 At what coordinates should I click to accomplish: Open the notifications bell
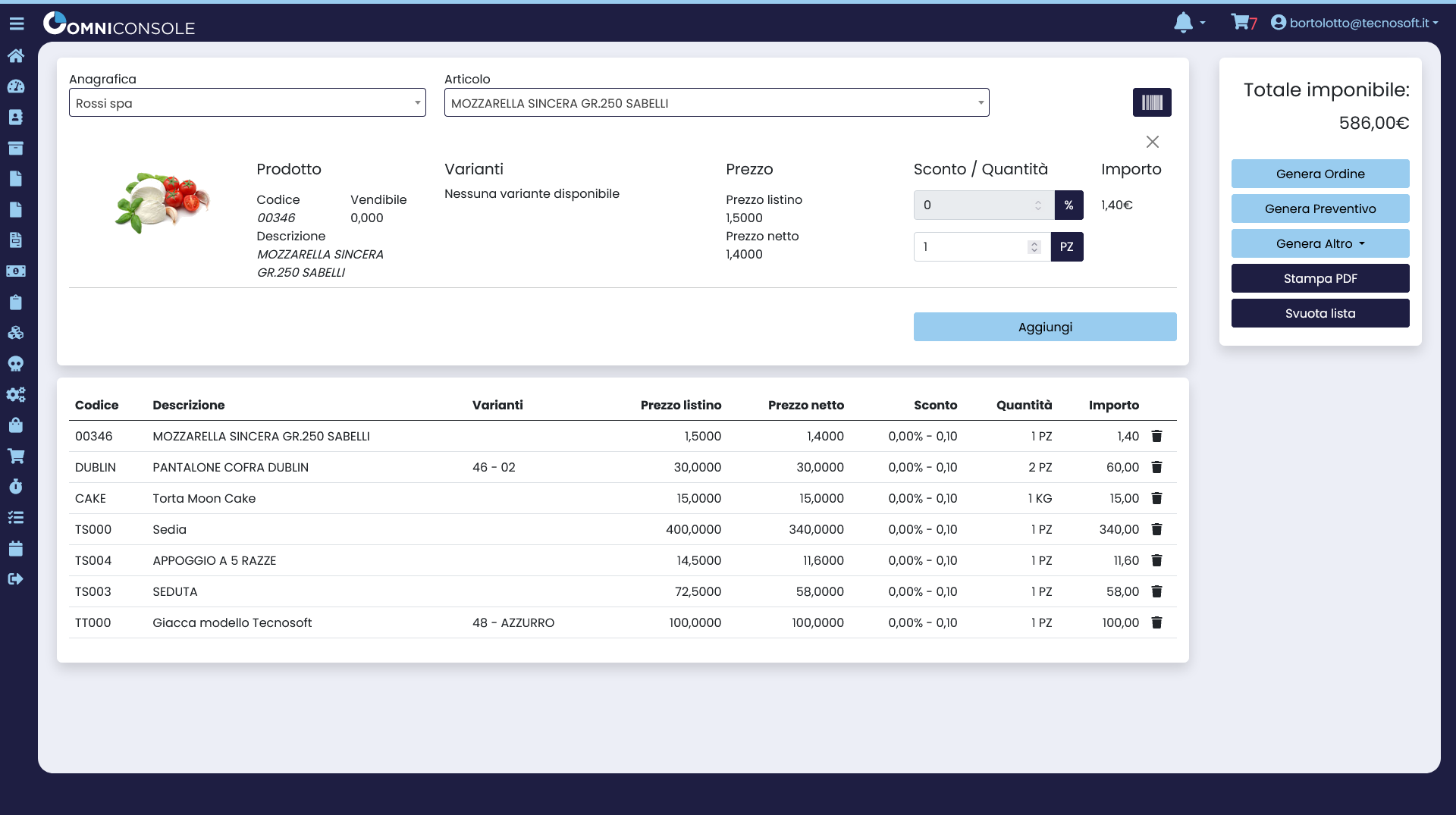pyautogui.click(x=1183, y=23)
